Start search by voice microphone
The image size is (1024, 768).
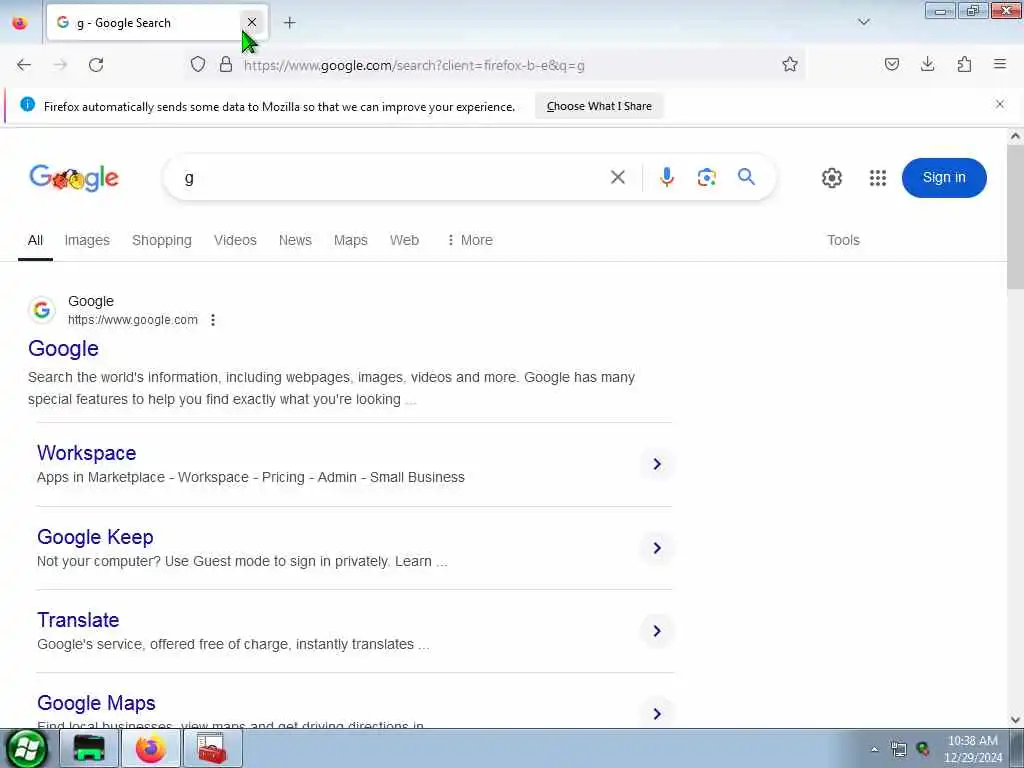click(x=666, y=177)
